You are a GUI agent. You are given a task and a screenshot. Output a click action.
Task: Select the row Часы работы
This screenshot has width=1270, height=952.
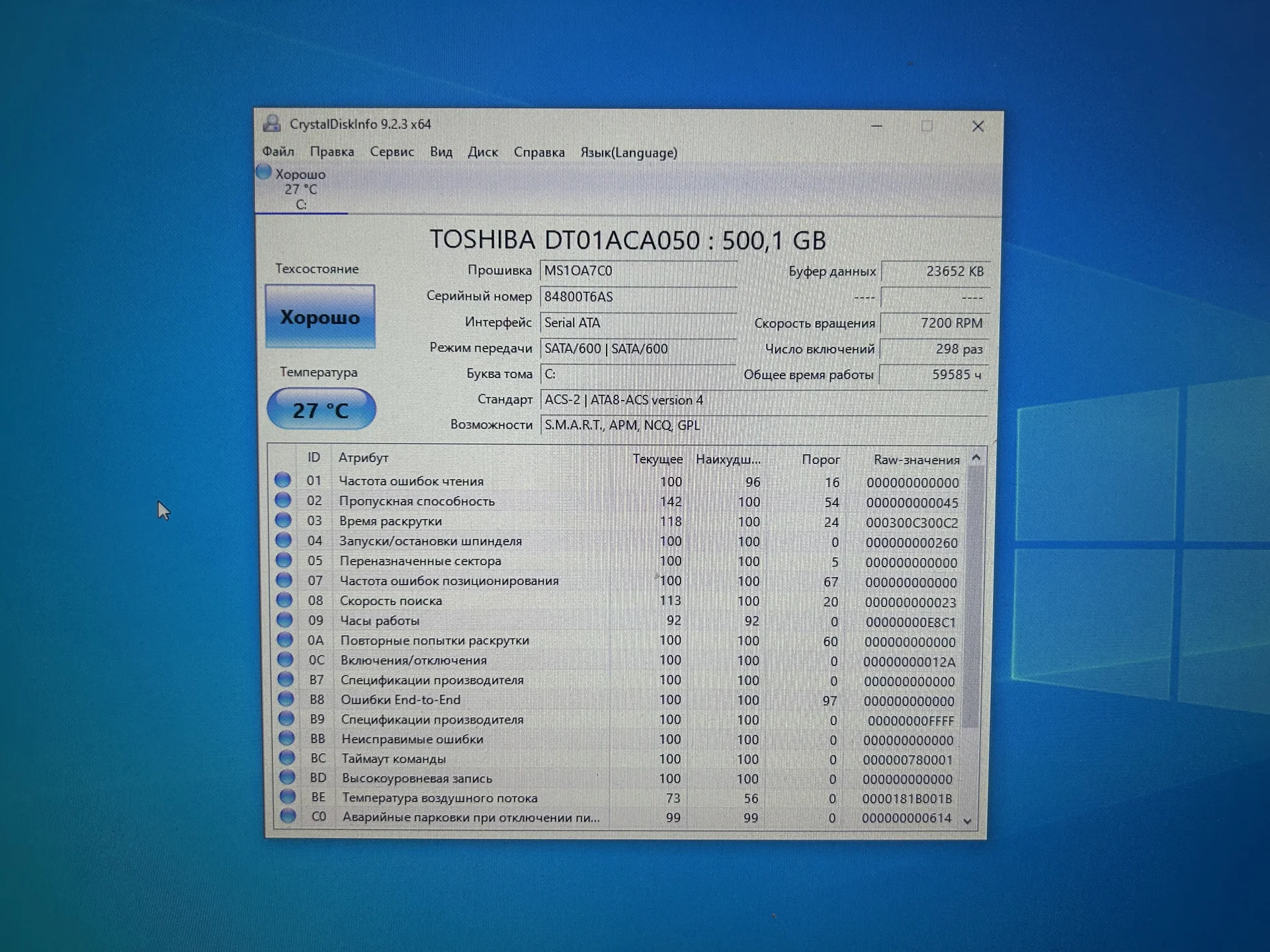point(619,620)
